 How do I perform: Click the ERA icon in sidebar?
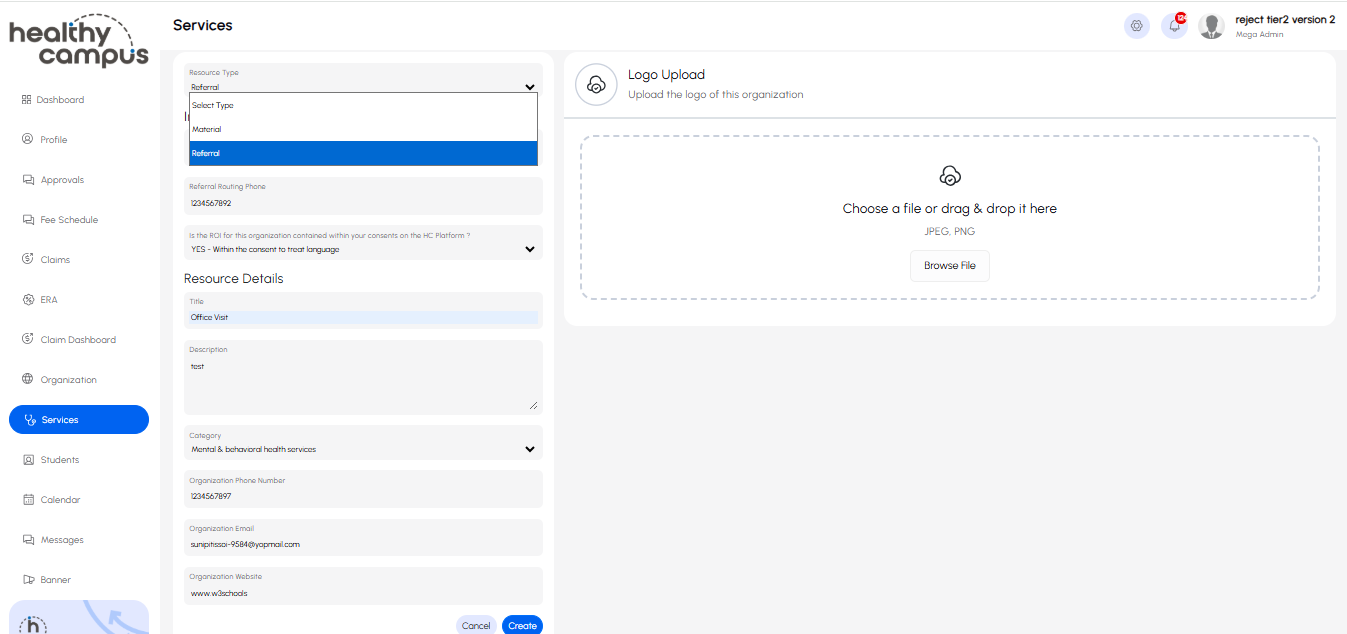(x=28, y=300)
